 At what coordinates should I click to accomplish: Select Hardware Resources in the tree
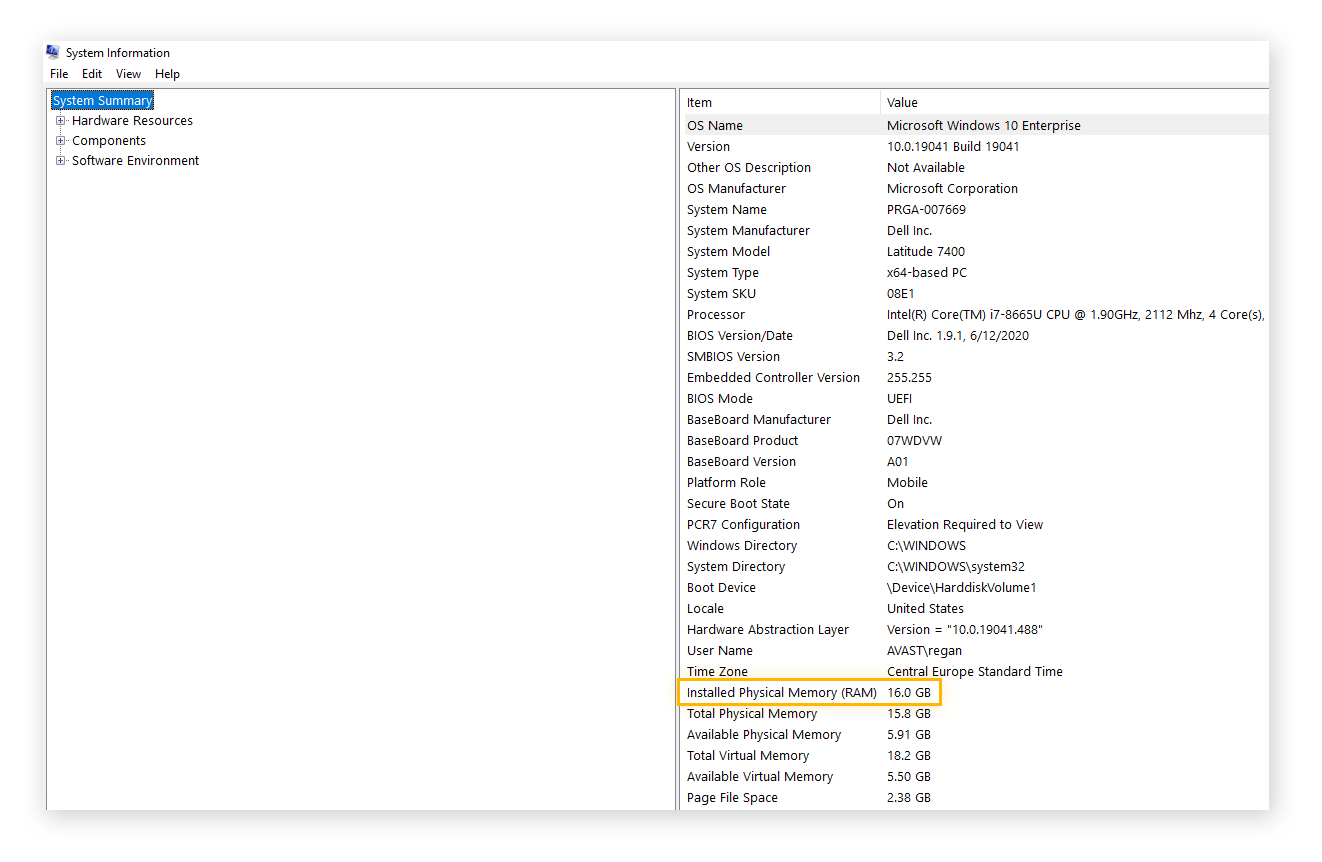click(132, 120)
